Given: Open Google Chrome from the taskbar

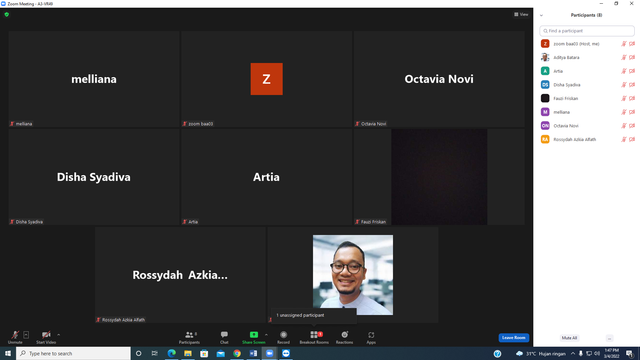Looking at the screenshot, I should 237,353.
